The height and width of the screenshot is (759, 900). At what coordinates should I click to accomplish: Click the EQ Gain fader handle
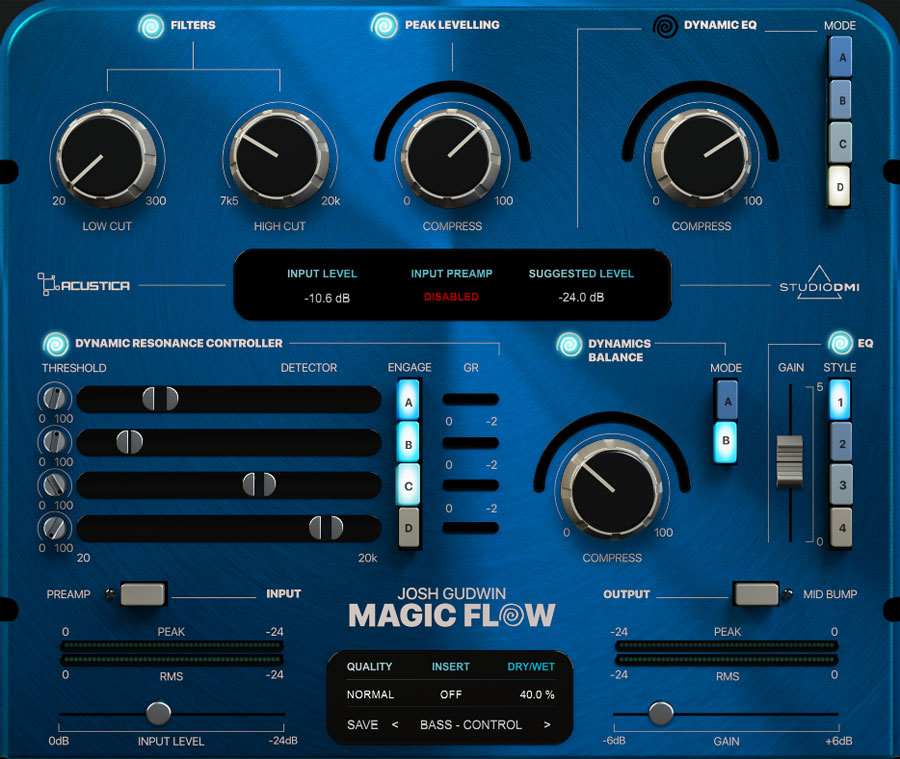click(x=790, y=462)
